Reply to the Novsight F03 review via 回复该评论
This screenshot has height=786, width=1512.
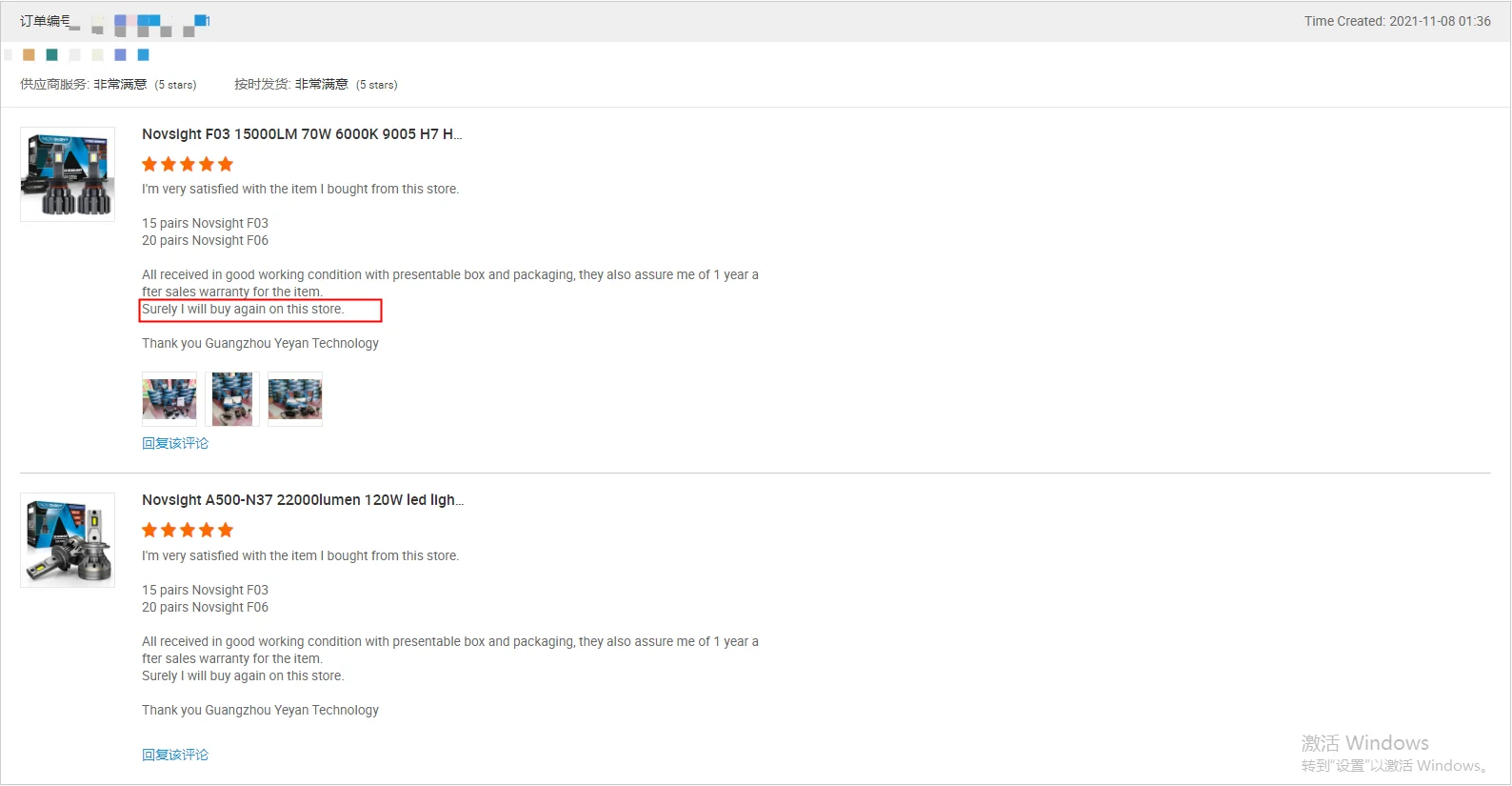pyautogui.click(x=175, y=443)
